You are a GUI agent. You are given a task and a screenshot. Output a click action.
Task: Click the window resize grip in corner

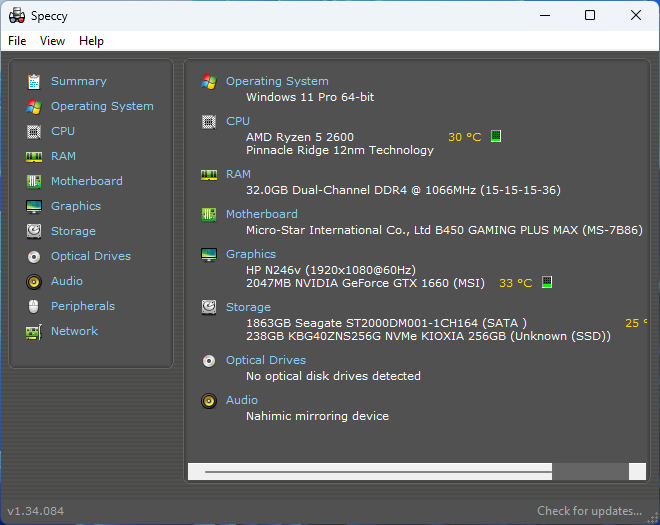click(x=654, y=519)
